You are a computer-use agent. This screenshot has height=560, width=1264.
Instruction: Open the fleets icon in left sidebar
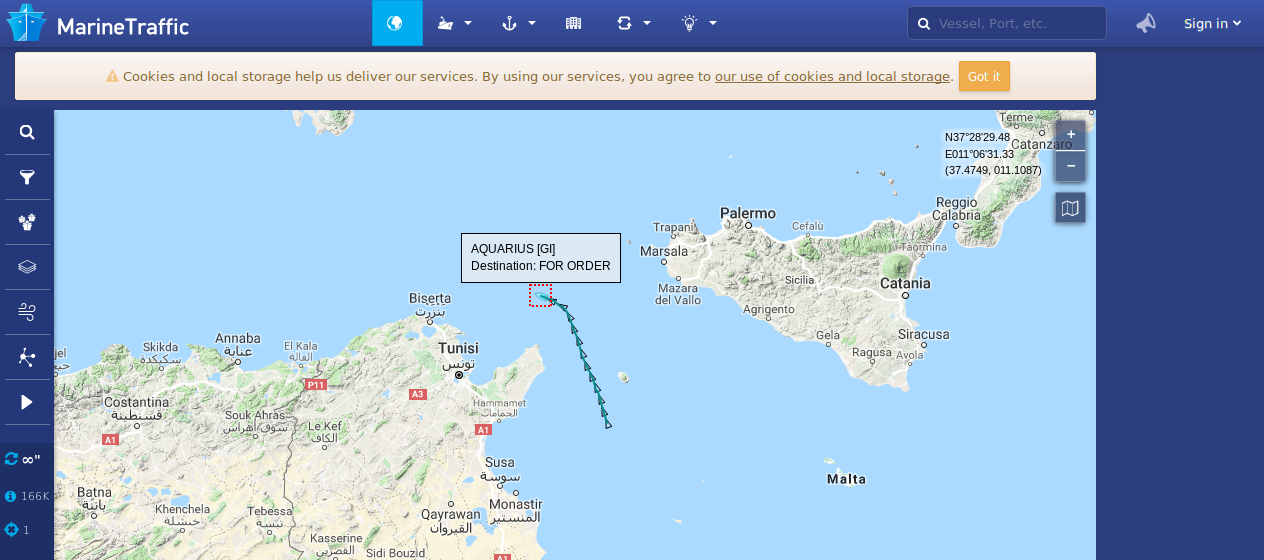[x=27, y=222]
